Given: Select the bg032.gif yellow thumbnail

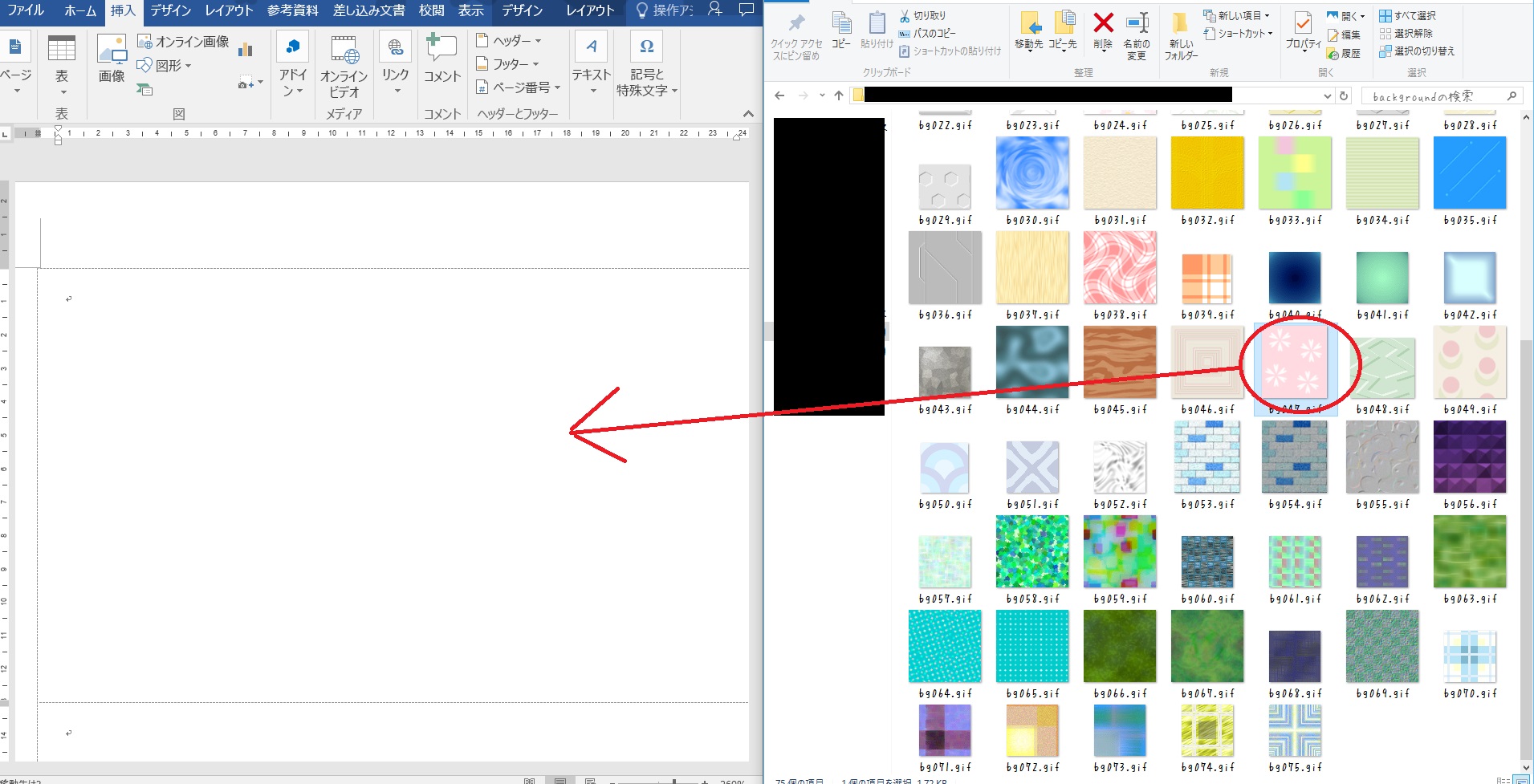Looking at the screenshot, I should point(1207,173).
